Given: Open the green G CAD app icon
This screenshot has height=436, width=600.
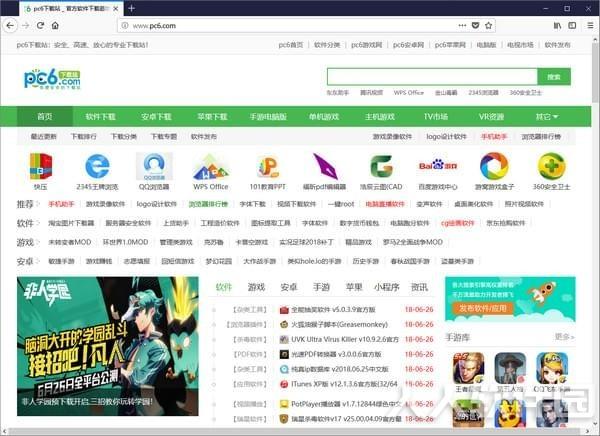Looking at the screenshot, I should 381,166.
